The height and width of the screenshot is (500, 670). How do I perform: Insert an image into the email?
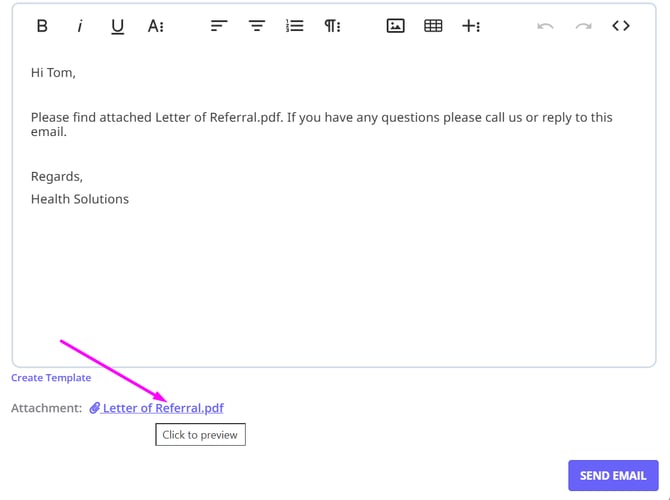point(395,26)
